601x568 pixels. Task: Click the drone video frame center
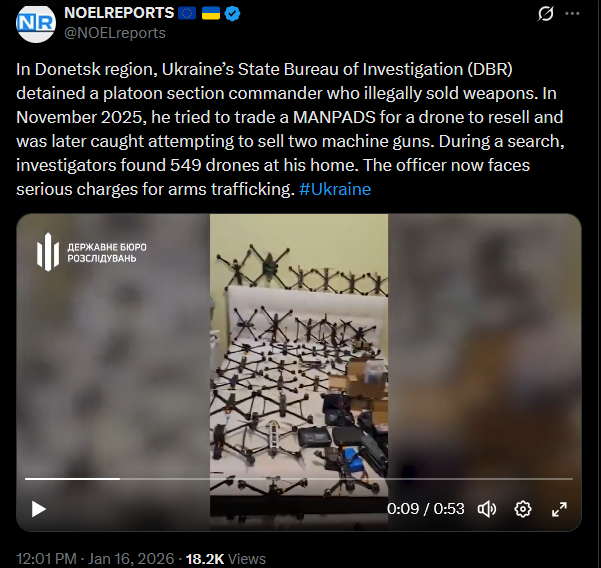pos(299,372)
